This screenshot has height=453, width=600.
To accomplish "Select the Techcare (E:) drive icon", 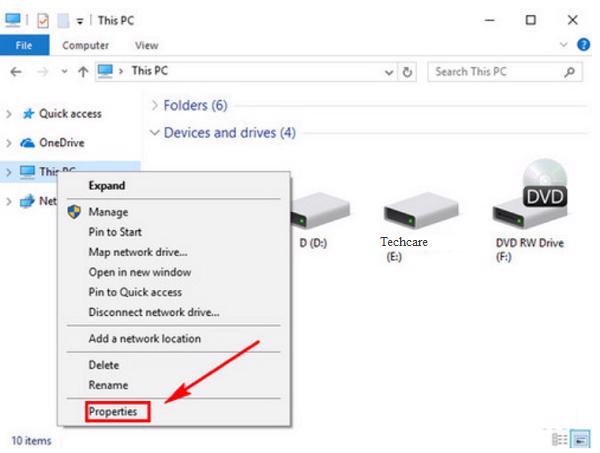I will click(408, 209).
